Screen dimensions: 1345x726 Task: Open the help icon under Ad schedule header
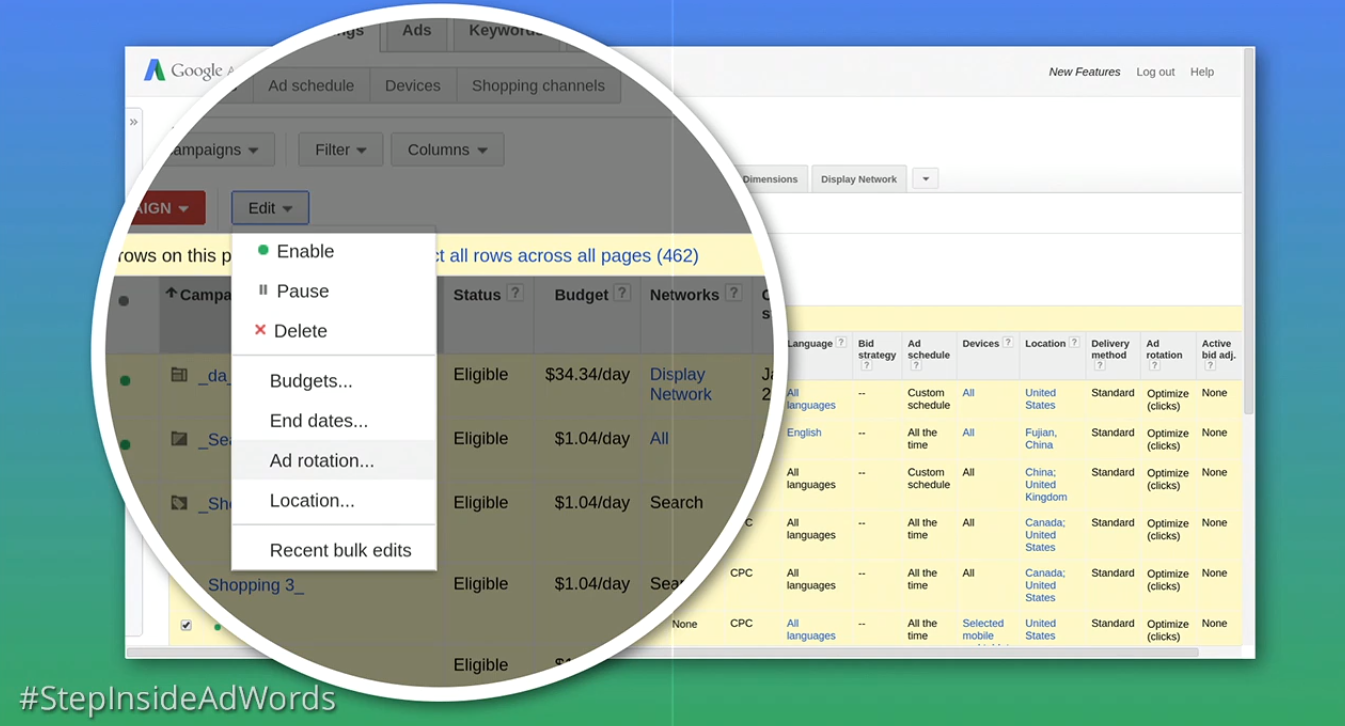click(916, 366)
